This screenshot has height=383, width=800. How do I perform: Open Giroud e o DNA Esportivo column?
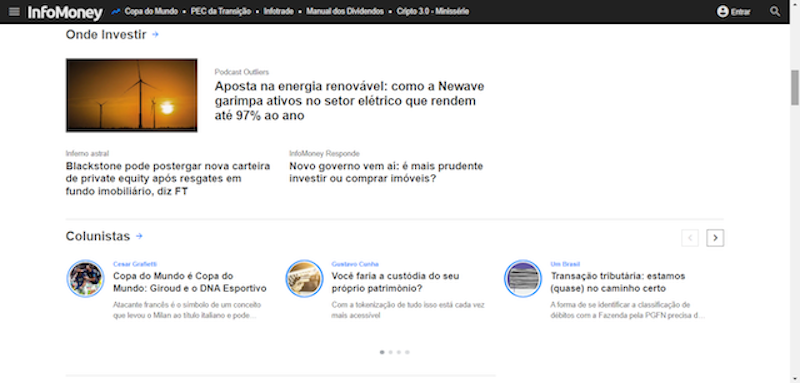point(190,282)
